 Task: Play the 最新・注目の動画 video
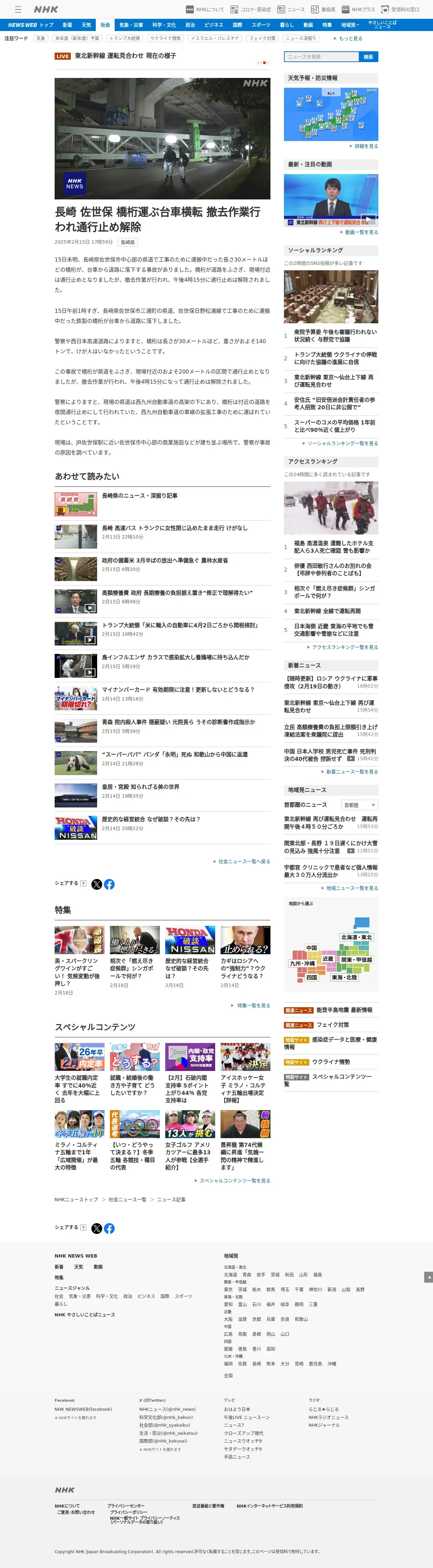(x=331, y=200)
